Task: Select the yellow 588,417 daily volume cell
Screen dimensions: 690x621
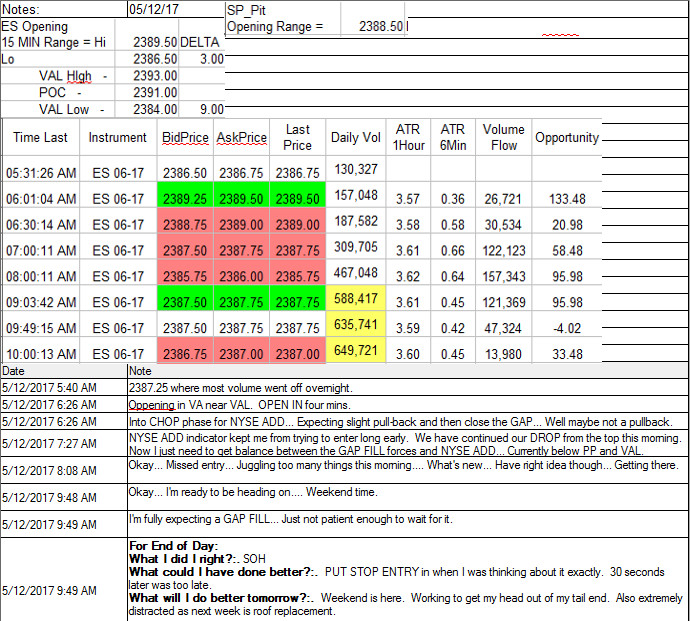Action: 356,298
